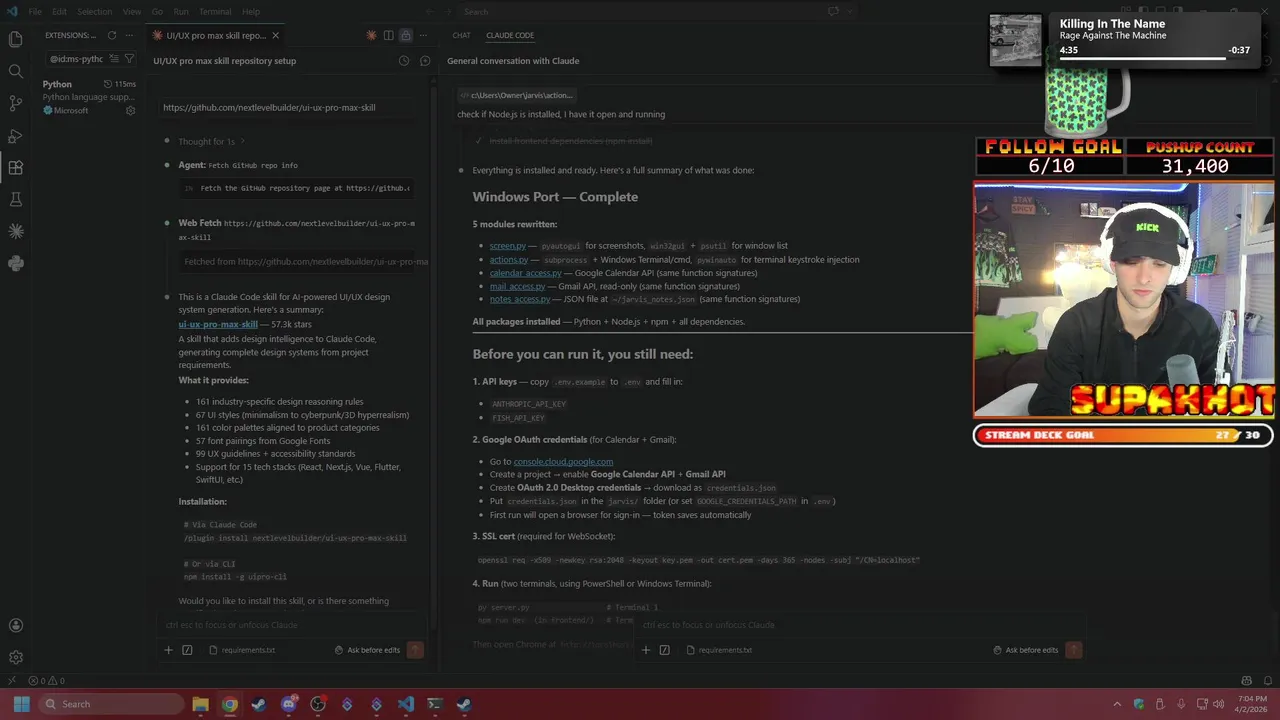Open the actions.py file link
Image resolution: width=1280 pixels, height=720 pixels.
[x=509, y=260]
